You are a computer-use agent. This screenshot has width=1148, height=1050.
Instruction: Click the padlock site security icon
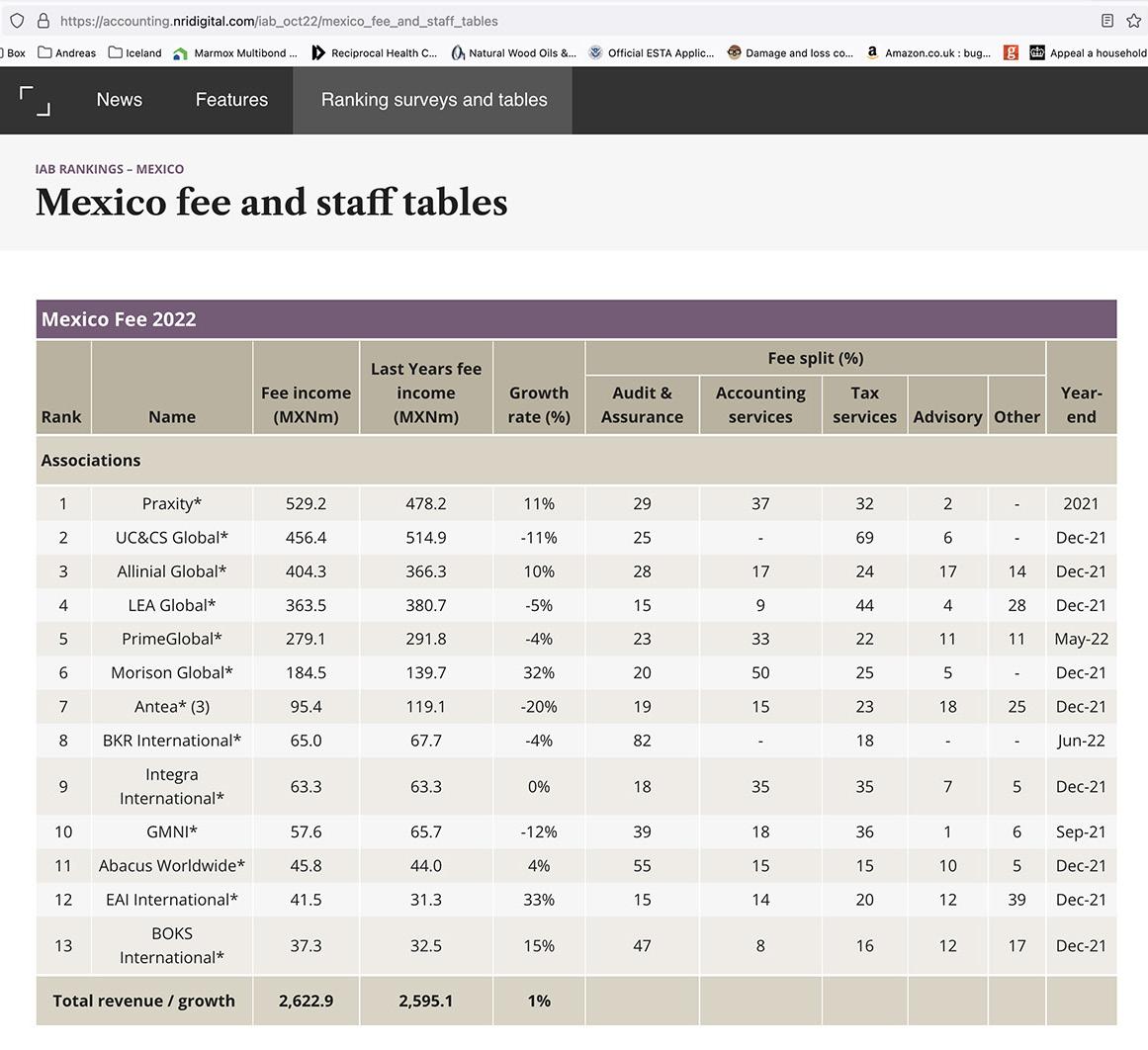[x=43, y=21]
